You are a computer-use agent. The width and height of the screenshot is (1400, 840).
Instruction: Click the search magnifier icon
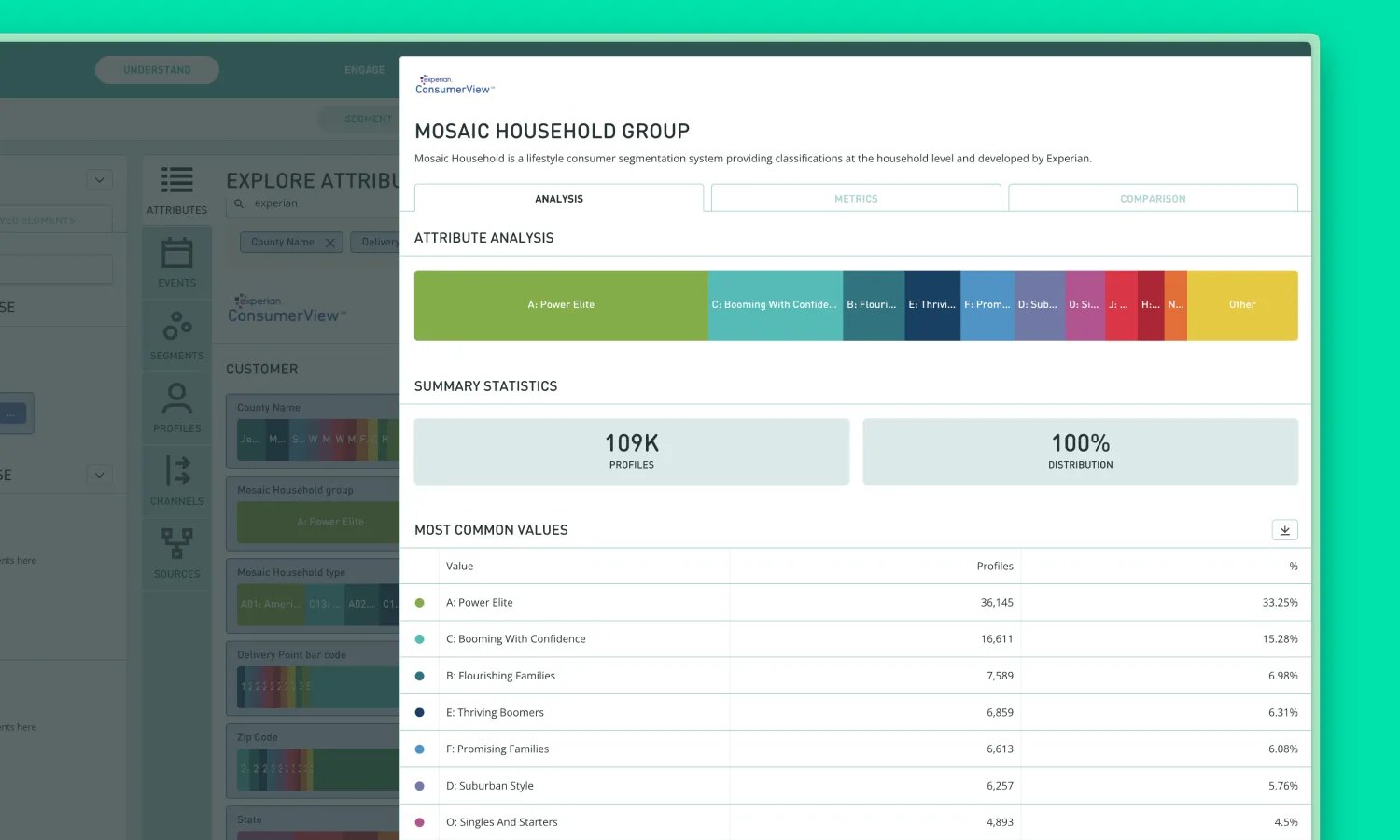(x=239, y=203)
